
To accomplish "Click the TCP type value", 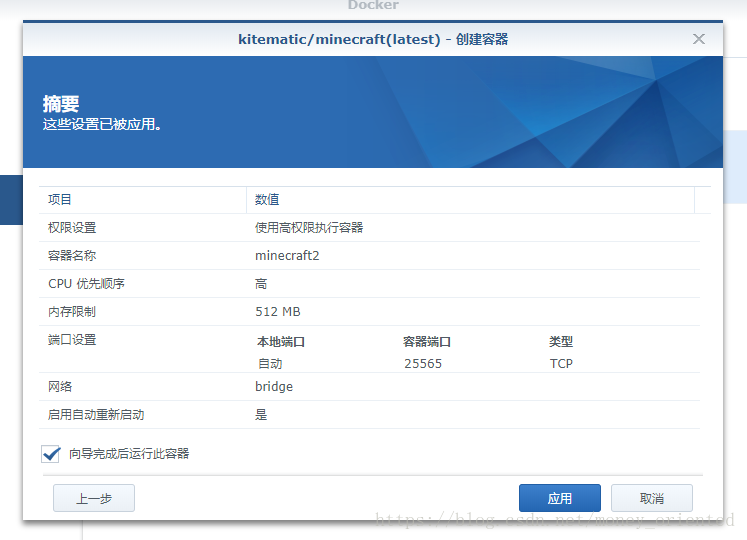I will (561, 364).
